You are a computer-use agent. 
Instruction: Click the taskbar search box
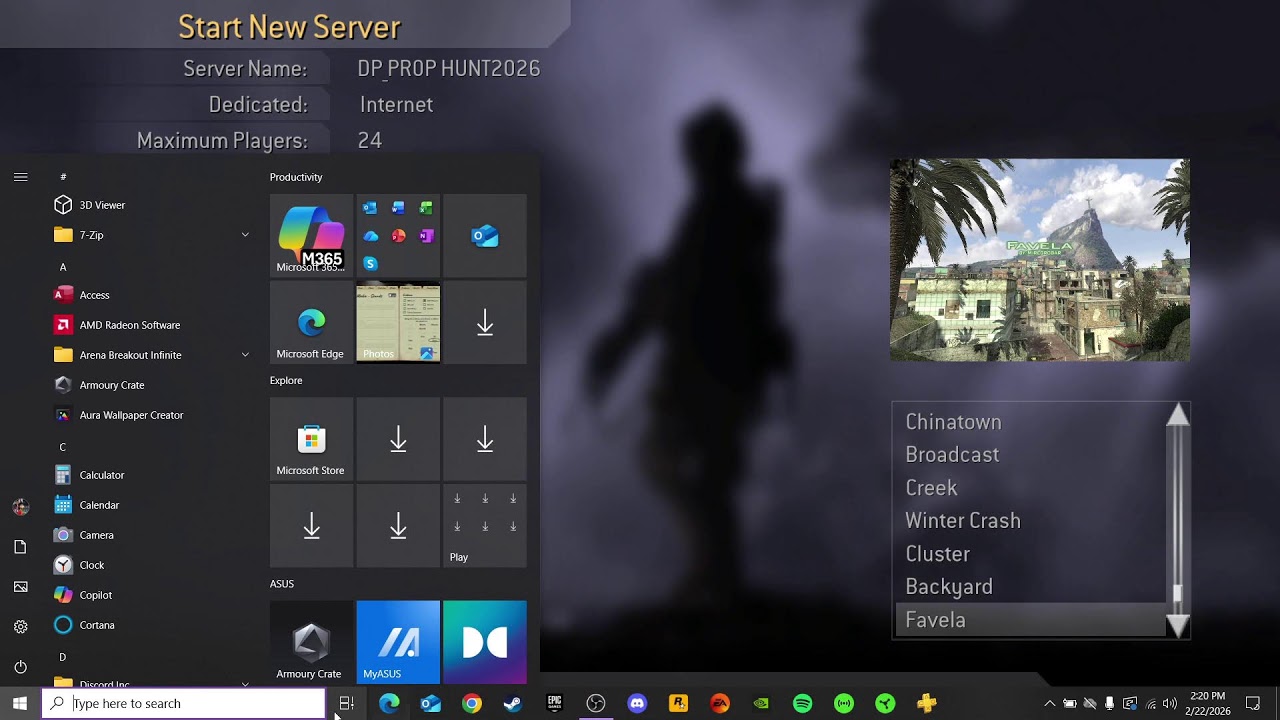pos(184,703)
